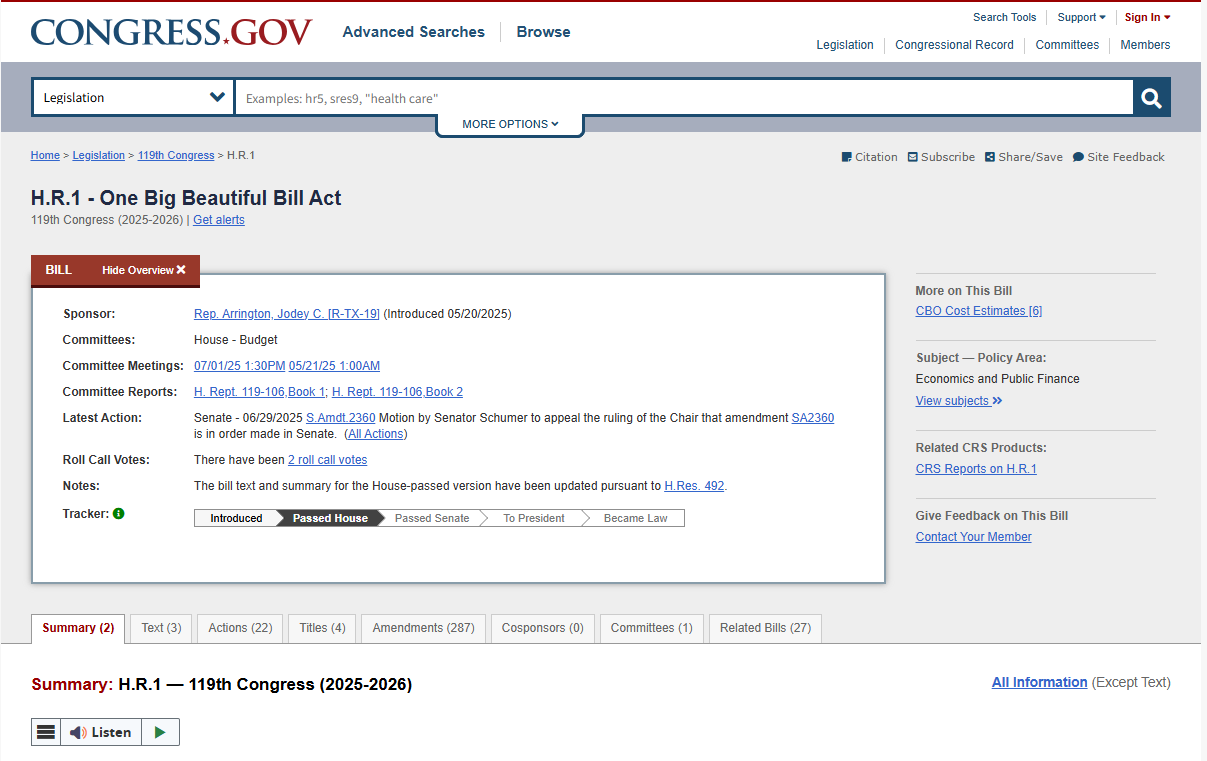Click the Became Law tracker step
The width and height of the screenshot is (1207, 761).
[636, 518]
